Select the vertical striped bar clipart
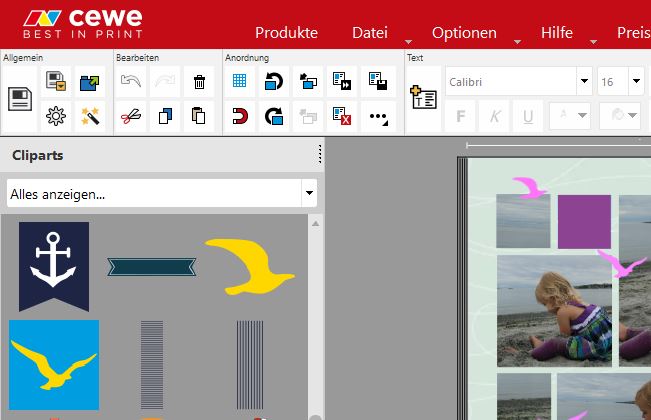The width and height of the screenshot is (651, 420). click(250, 365)
